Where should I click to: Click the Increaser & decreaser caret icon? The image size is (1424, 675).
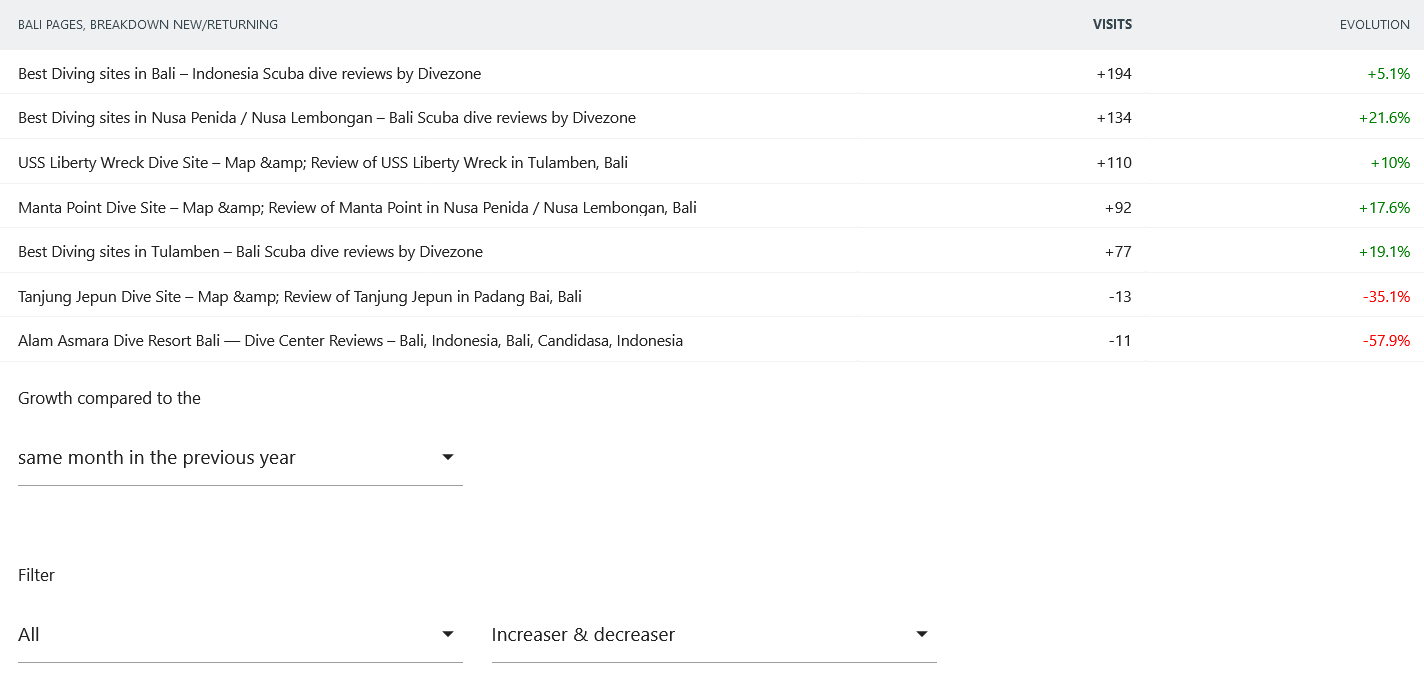(921, 633)
